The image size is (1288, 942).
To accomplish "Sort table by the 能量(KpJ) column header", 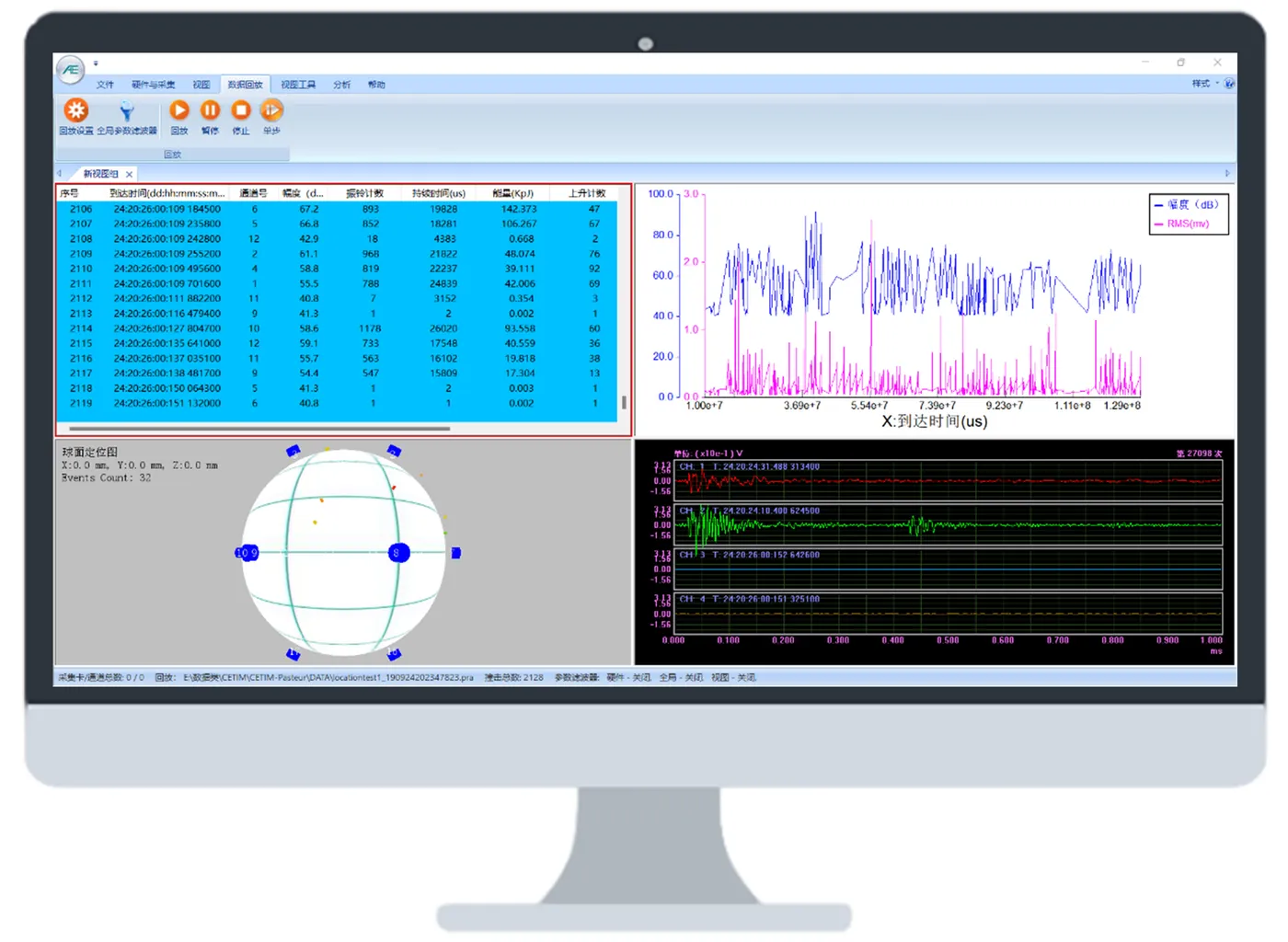I will tap(513, 193).
